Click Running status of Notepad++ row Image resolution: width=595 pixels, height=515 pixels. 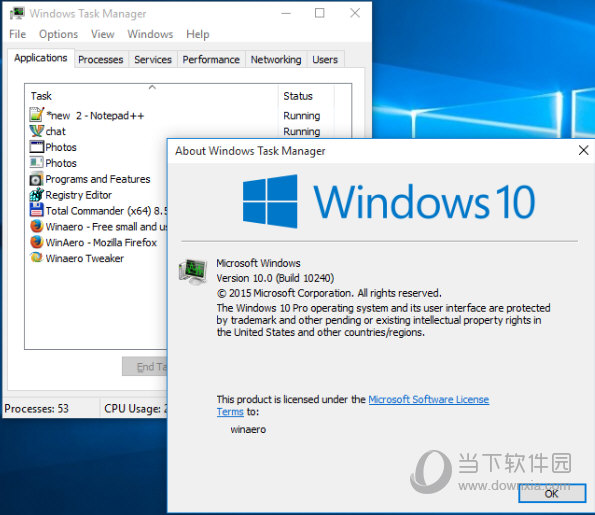(302, 115)
